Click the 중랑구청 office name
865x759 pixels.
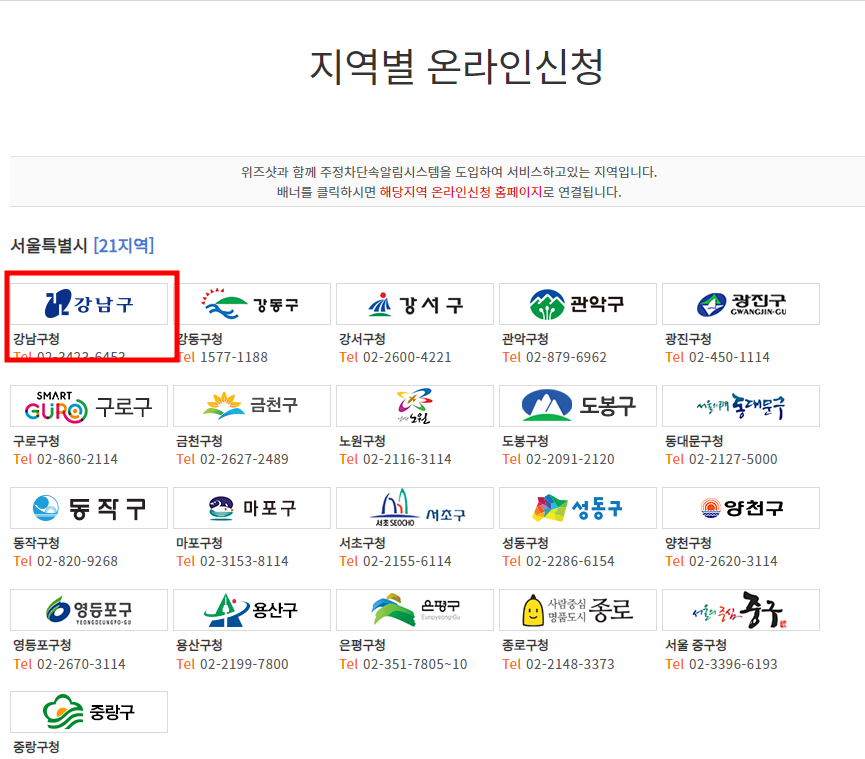point(36,747)
